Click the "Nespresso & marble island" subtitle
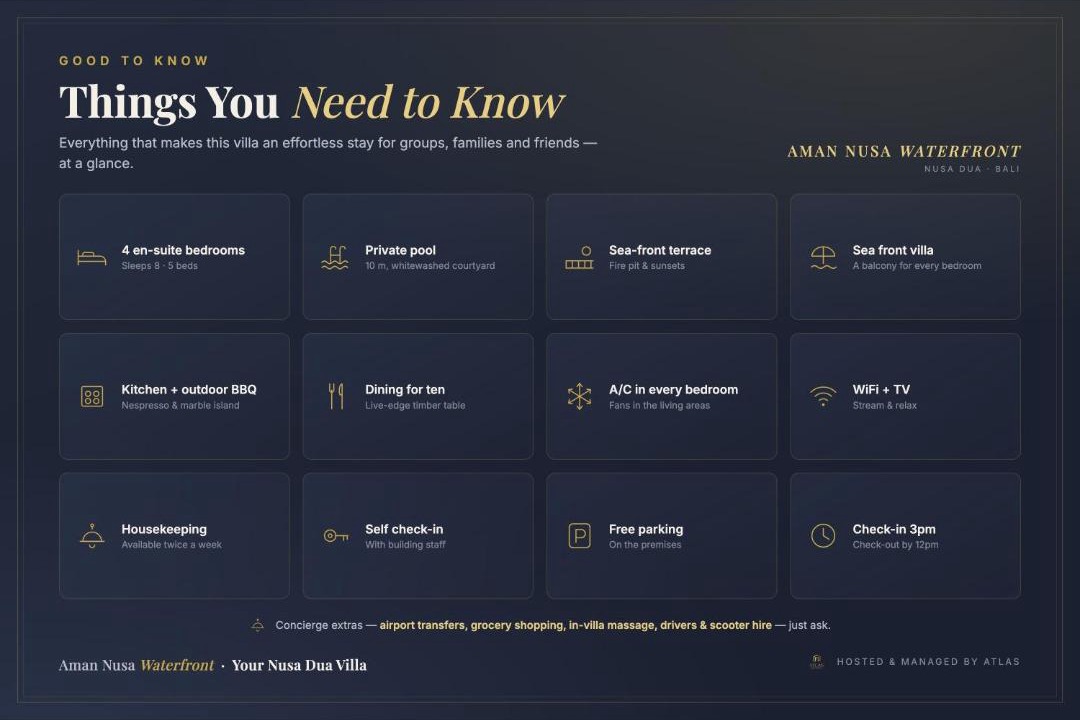The height and width of the screenshot is (720, 1080). pyautogui.click(x=180, y=405)
